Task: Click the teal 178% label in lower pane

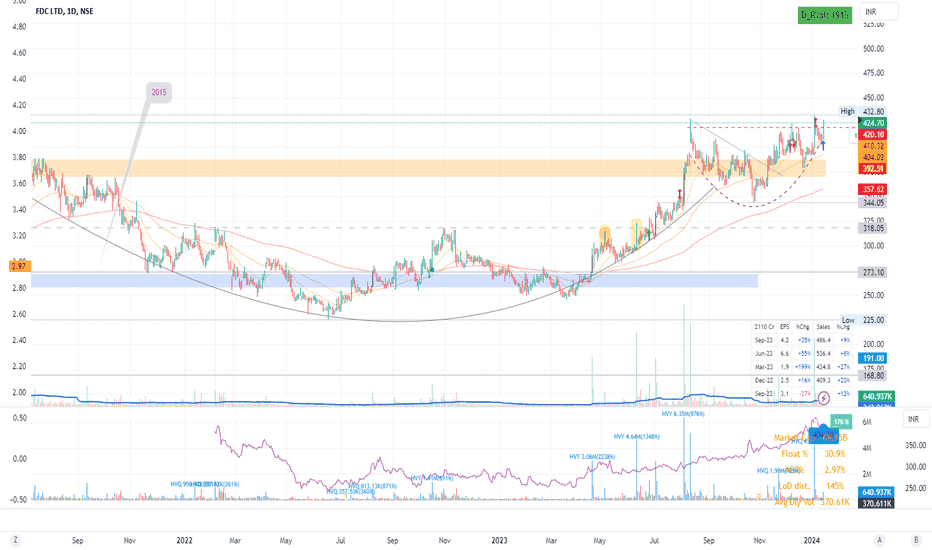Action: [840, 422]
